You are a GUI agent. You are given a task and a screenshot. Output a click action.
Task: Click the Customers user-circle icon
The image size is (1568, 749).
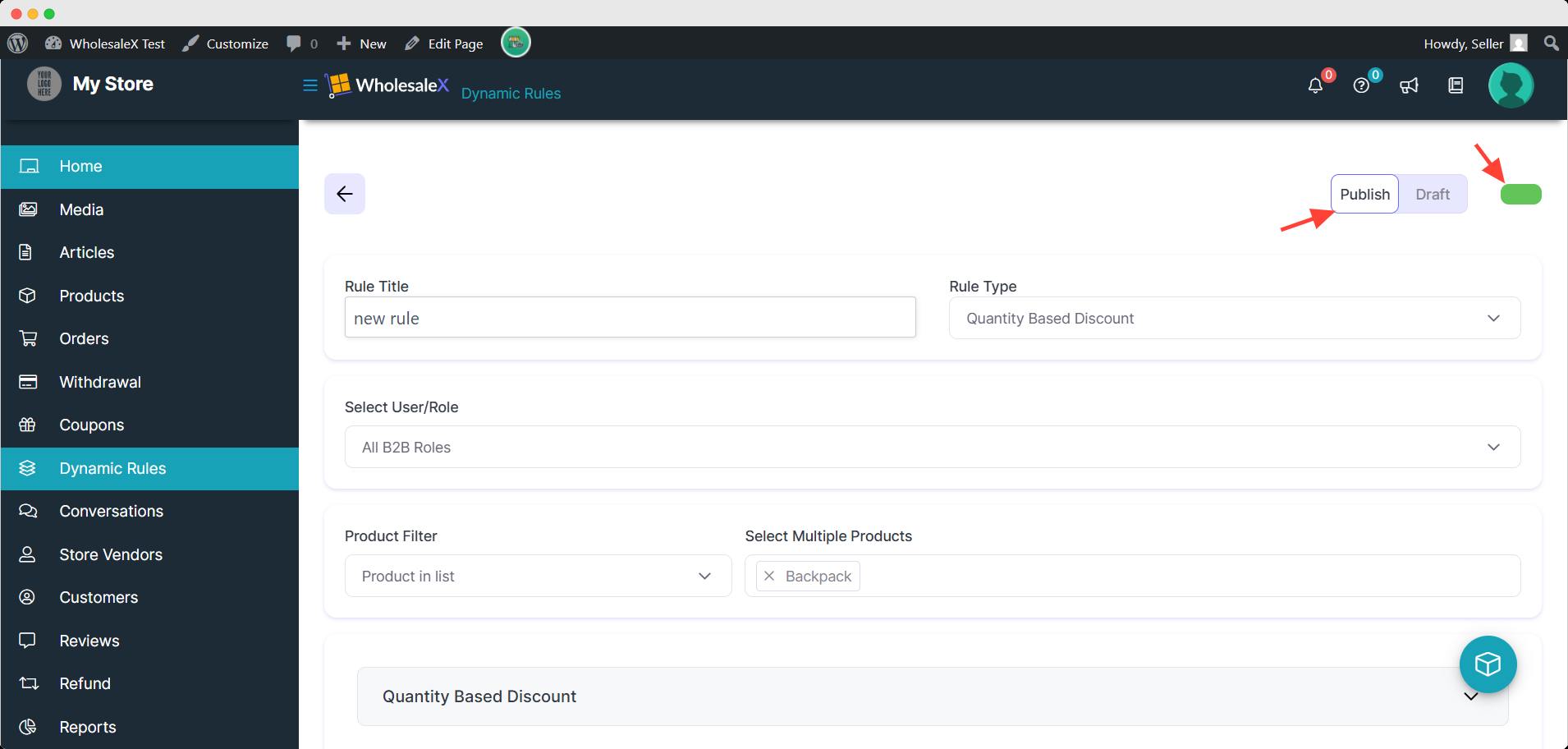point(27,597)
